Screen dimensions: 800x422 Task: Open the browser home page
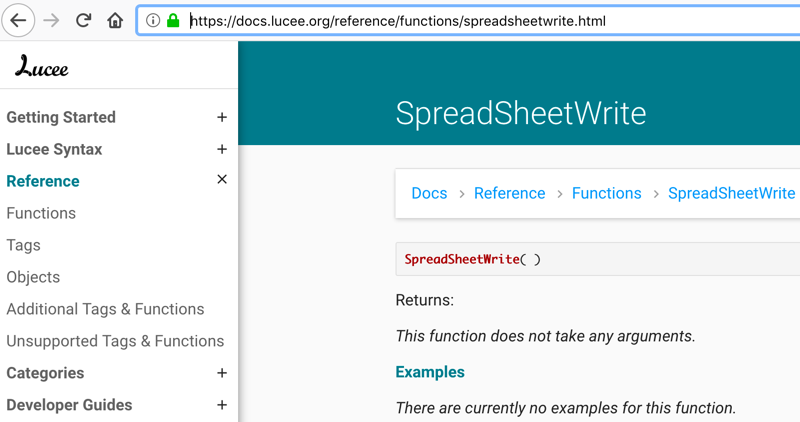point(115,21)
